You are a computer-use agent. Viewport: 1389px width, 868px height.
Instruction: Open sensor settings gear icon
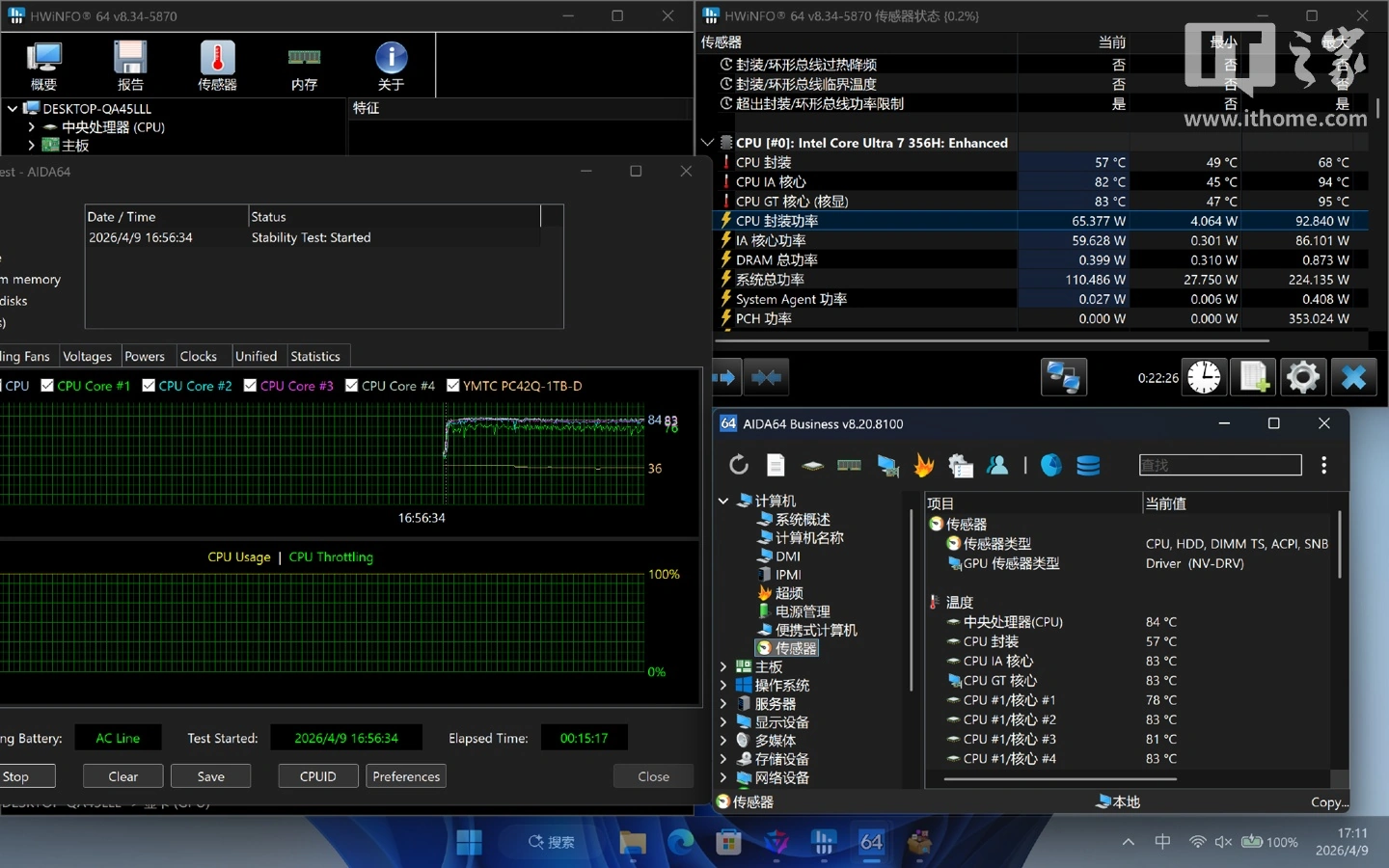(1303, 377)
